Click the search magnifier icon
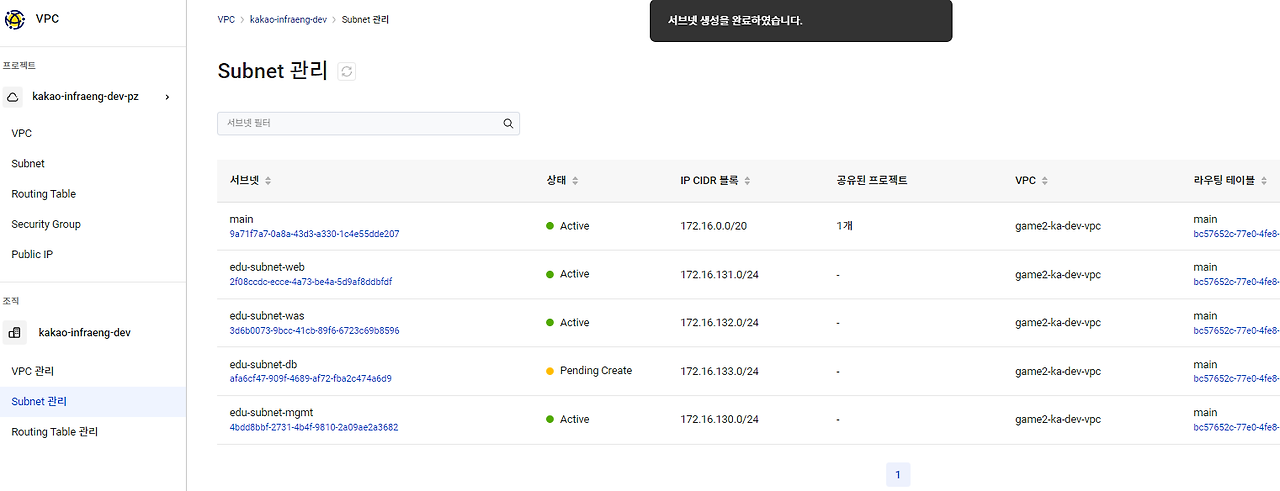The image size is (1280, 491). pyautogui.click(x=508, y=124)
